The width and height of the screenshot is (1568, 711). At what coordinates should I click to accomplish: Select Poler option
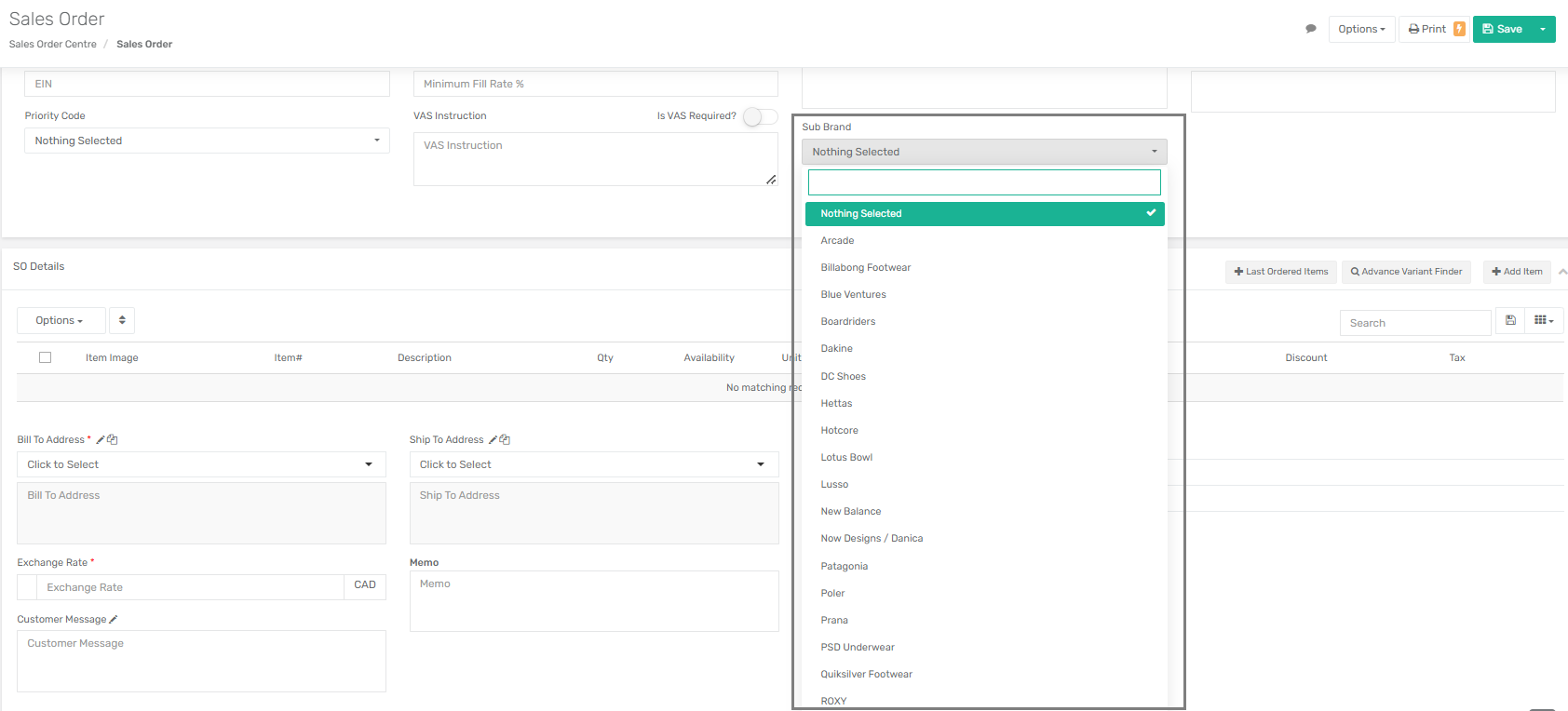[x=832, y=593]
